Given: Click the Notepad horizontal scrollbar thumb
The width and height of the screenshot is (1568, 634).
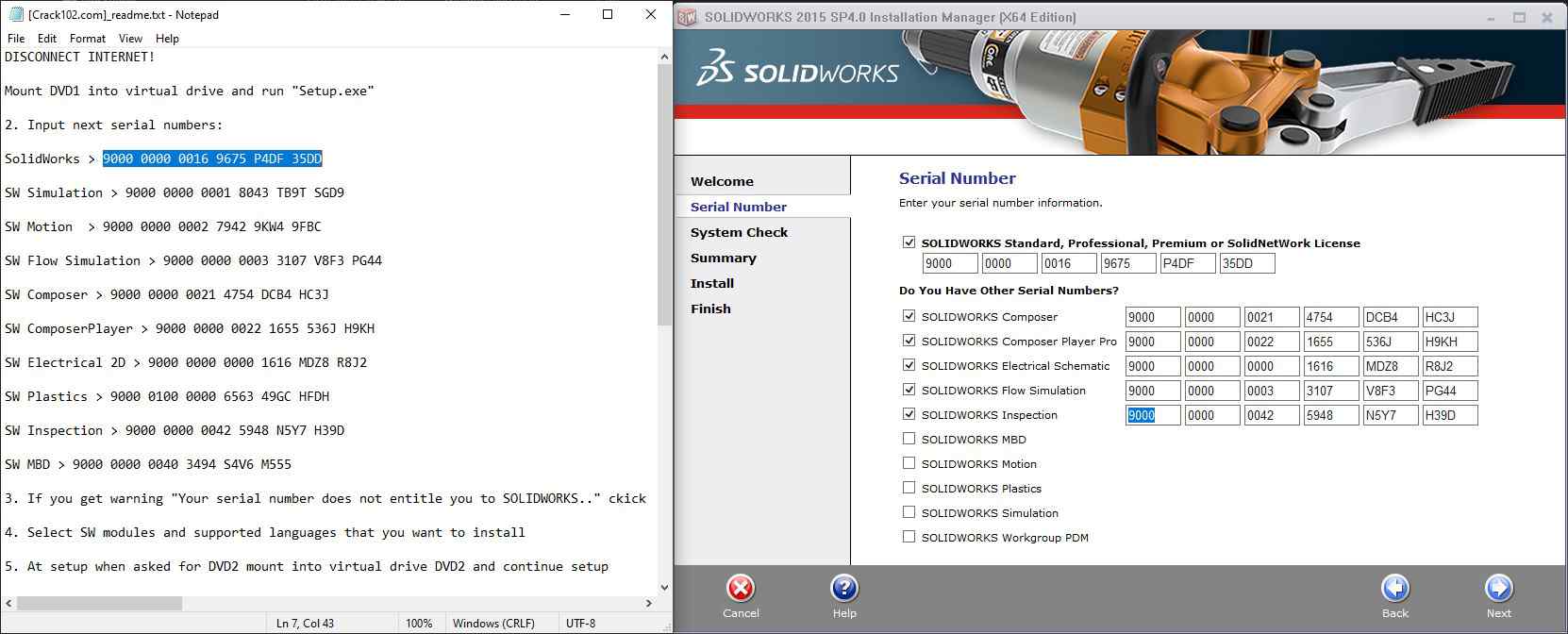Looking at the screenshot, I should pos(99,603).
